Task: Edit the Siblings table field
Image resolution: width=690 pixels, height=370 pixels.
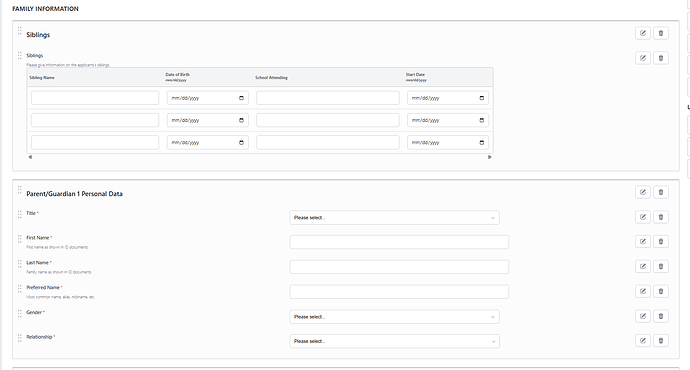Action: 642,58
